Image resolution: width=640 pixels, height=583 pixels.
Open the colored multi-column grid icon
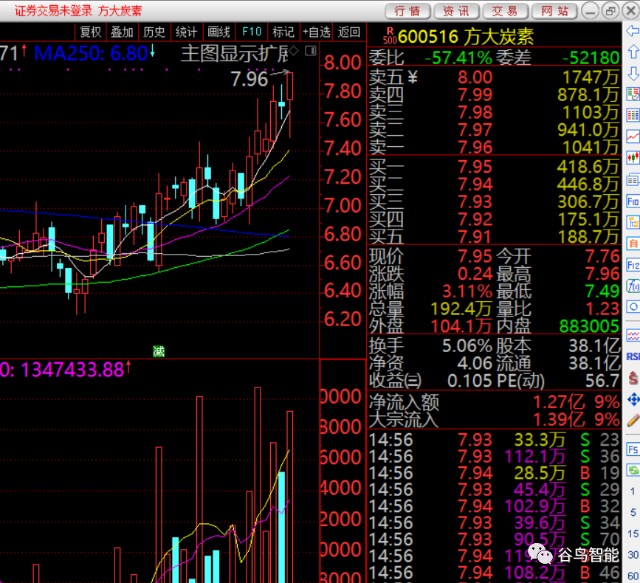pos(633,115)
